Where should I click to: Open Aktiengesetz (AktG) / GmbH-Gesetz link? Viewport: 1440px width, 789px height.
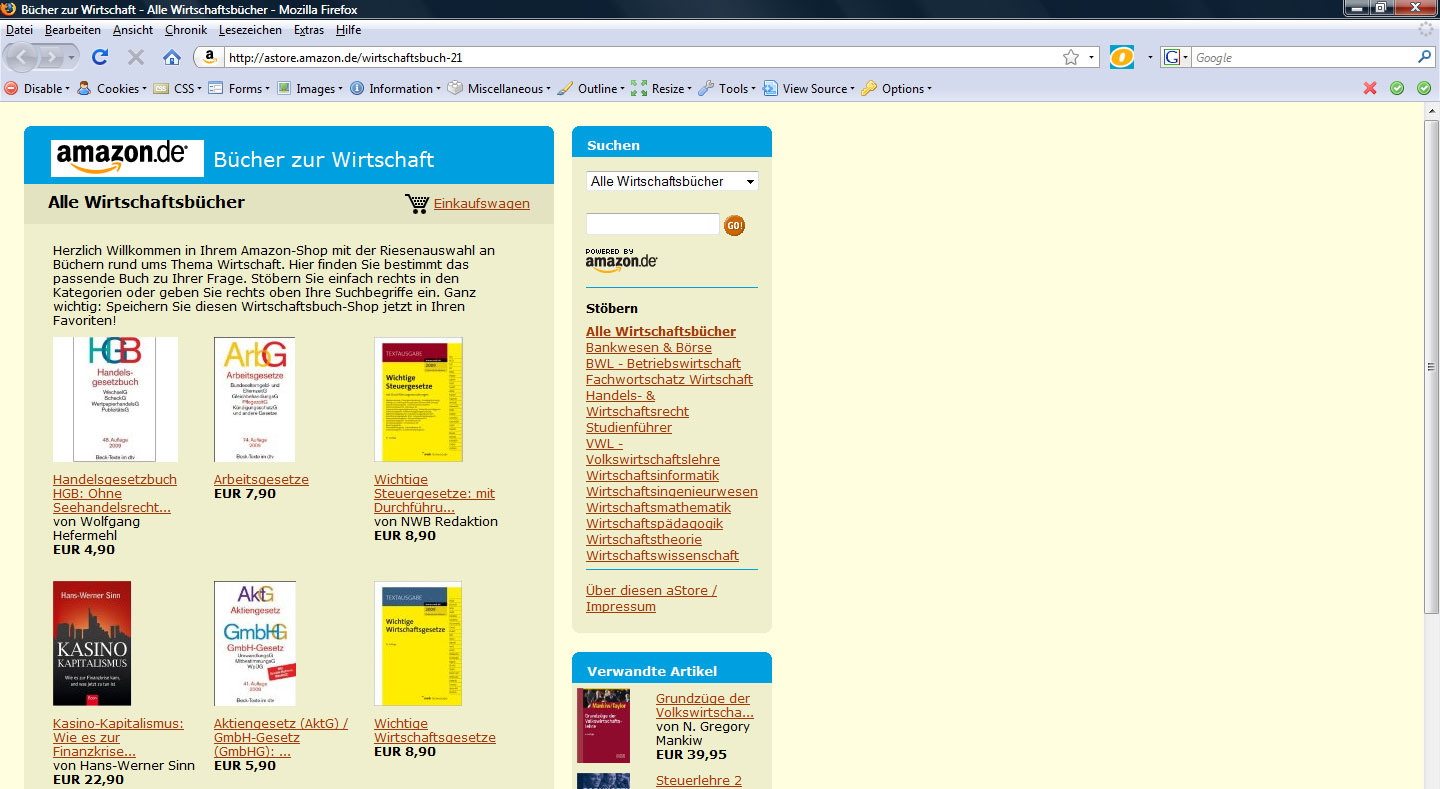(281, 737)
